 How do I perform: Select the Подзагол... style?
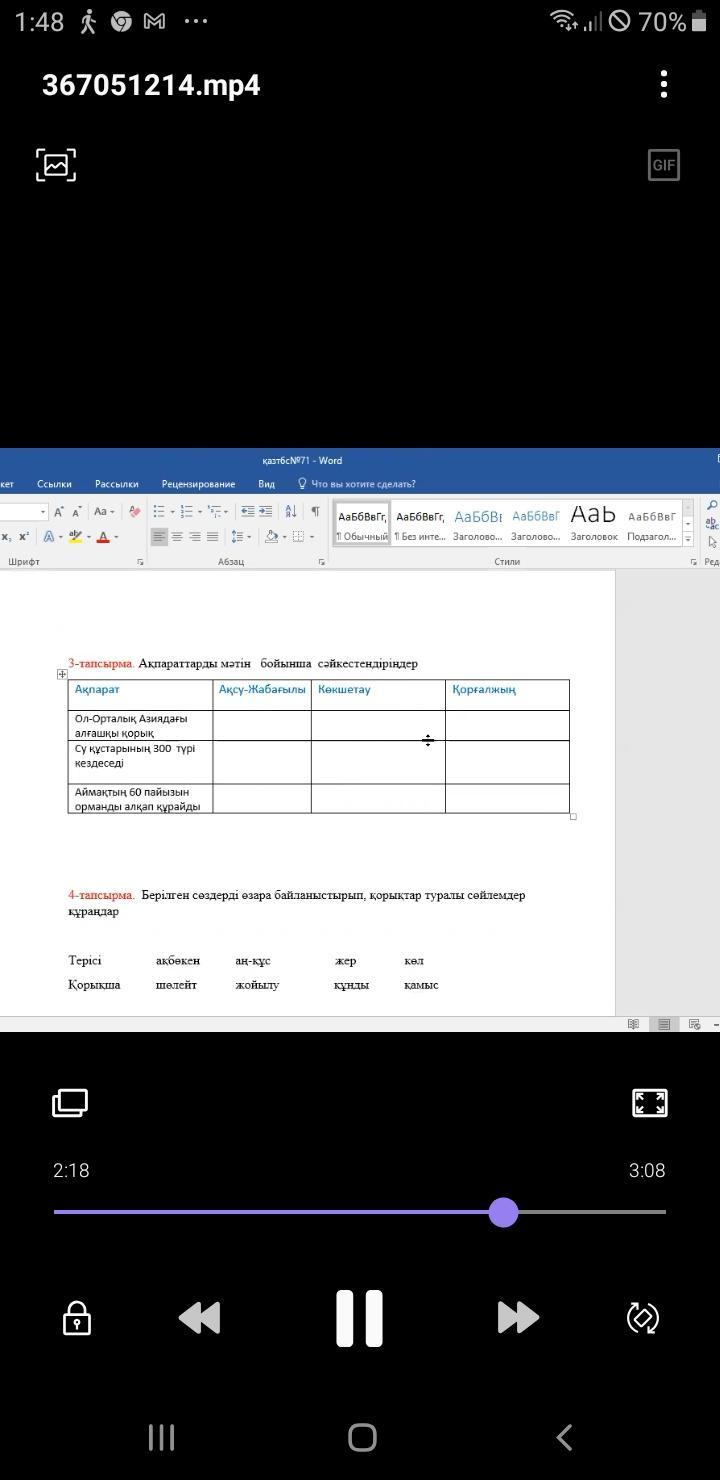pyautogui.click(x=652, y=524)
